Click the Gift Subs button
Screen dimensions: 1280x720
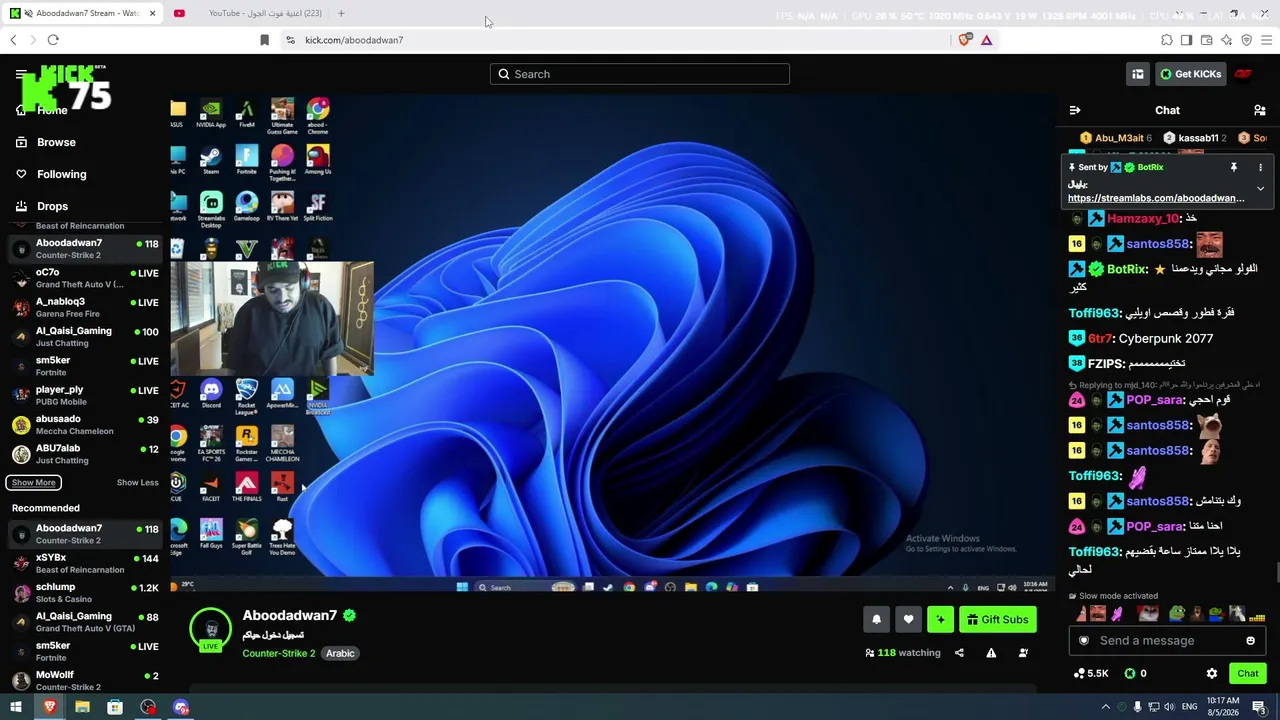[x=998, y=620]
